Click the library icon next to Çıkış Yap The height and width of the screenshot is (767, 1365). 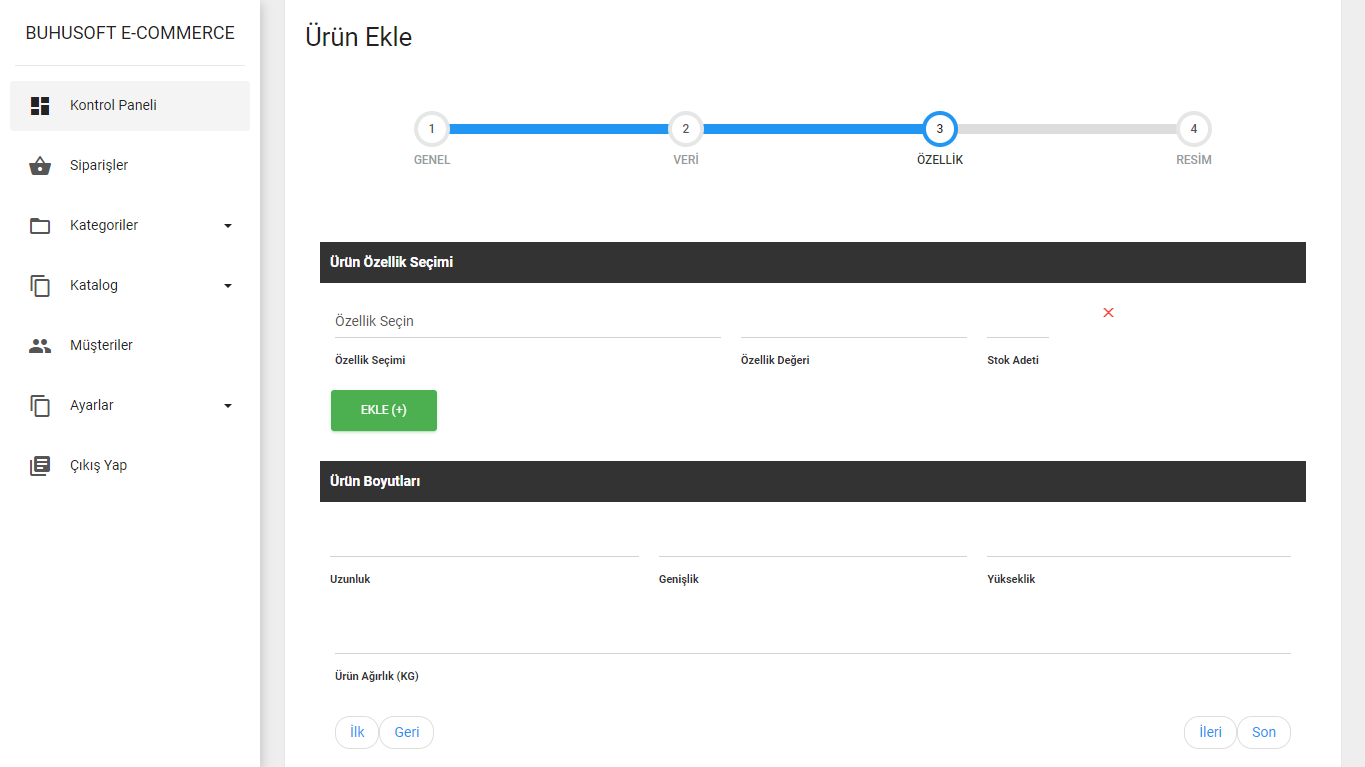click(40, 466)
